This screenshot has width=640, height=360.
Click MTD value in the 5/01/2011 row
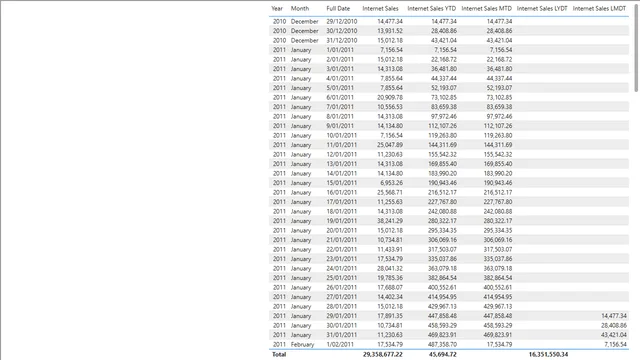coord(499,88)
